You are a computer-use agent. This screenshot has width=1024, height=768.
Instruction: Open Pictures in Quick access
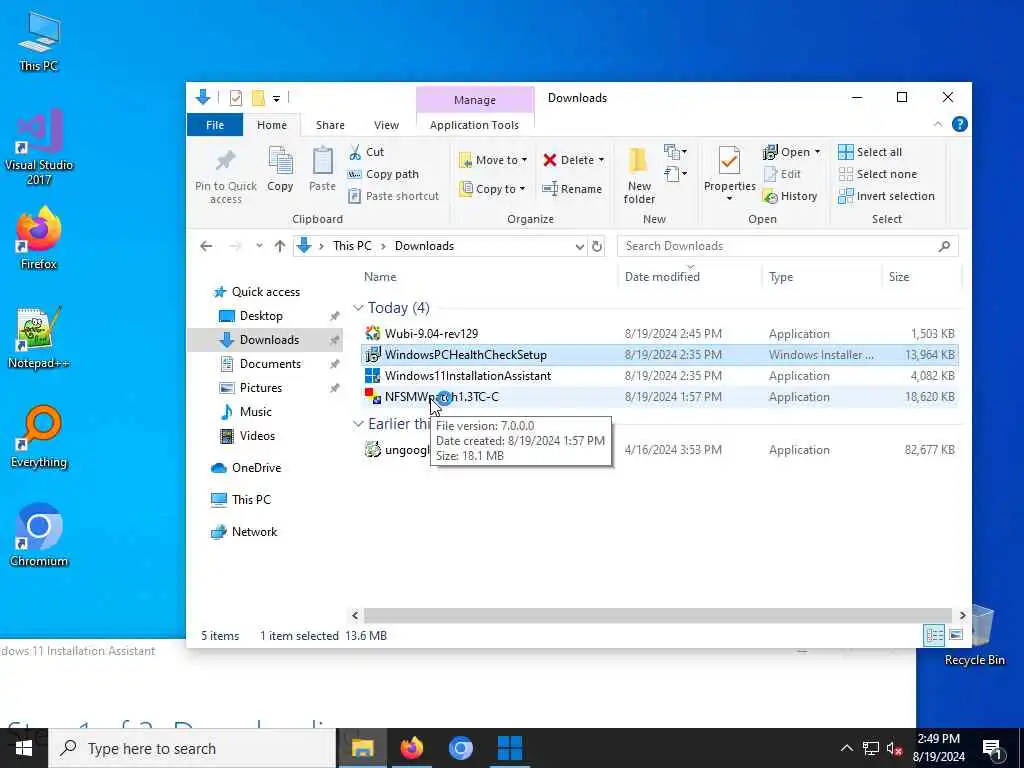tap(261, 388)
